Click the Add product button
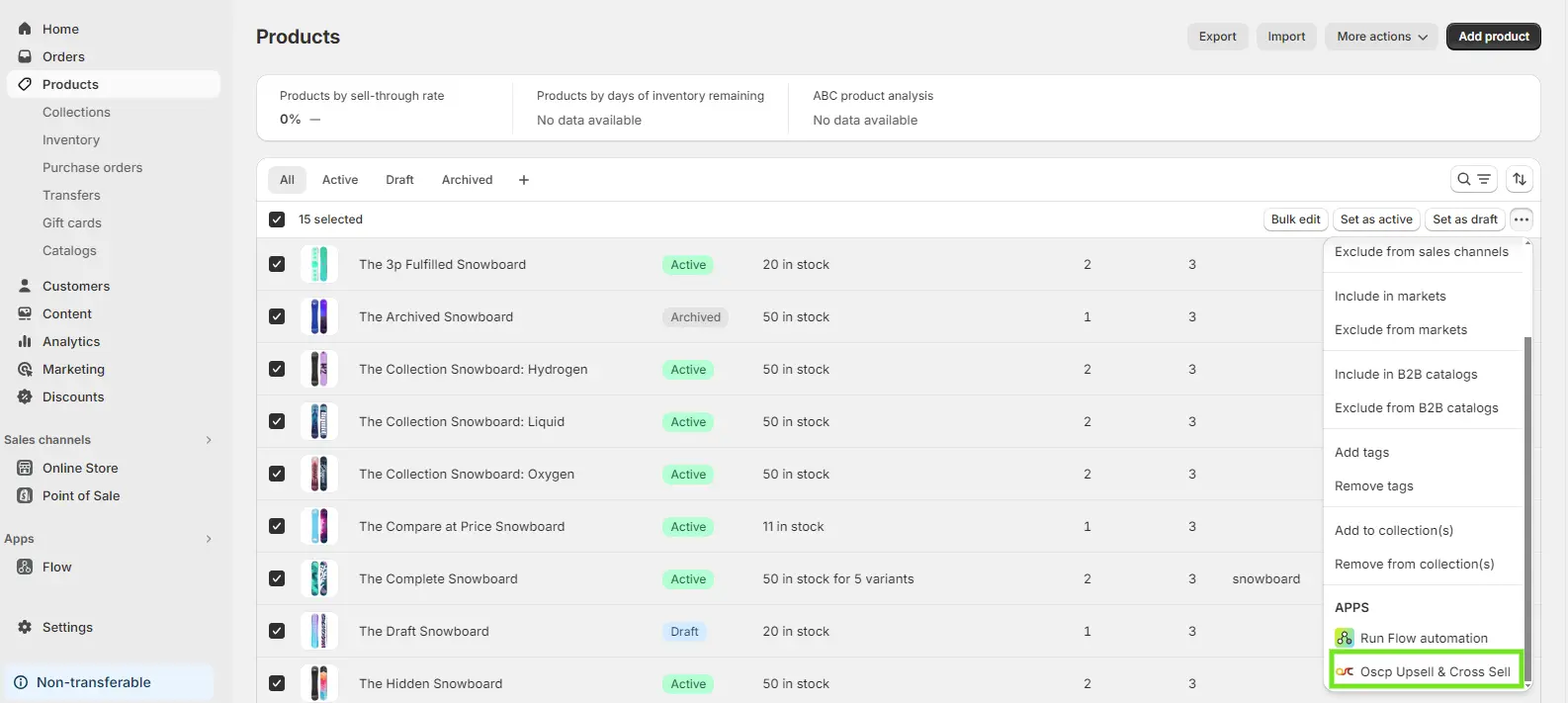 click(x=1493, y=37)
